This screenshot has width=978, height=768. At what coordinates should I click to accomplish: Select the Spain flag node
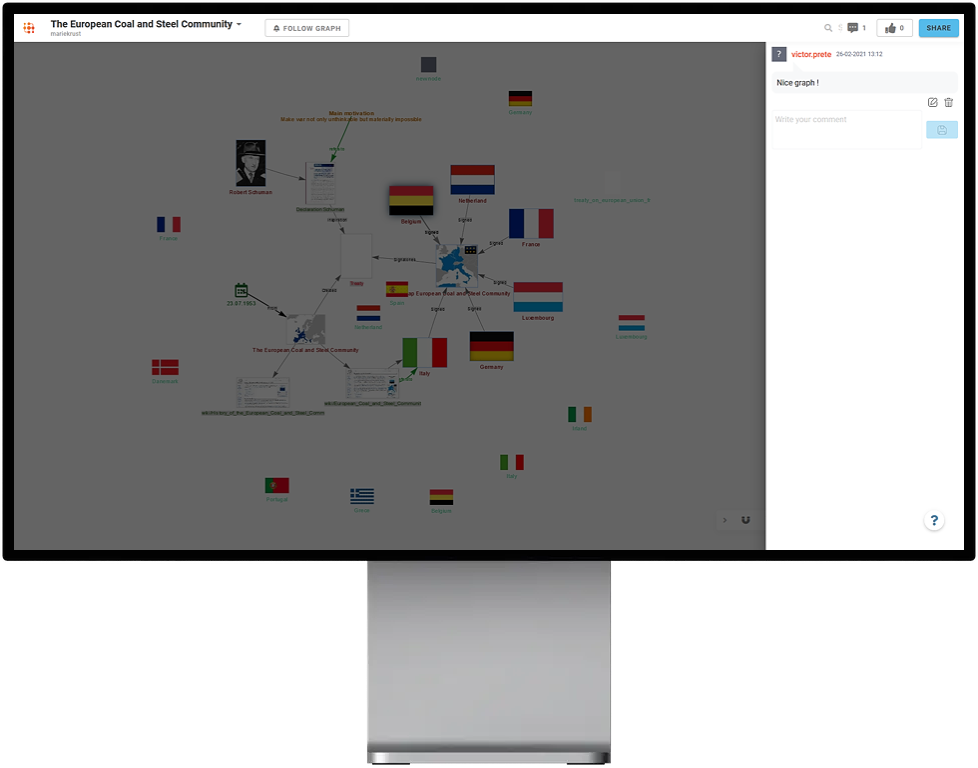(x=397, y=289)
